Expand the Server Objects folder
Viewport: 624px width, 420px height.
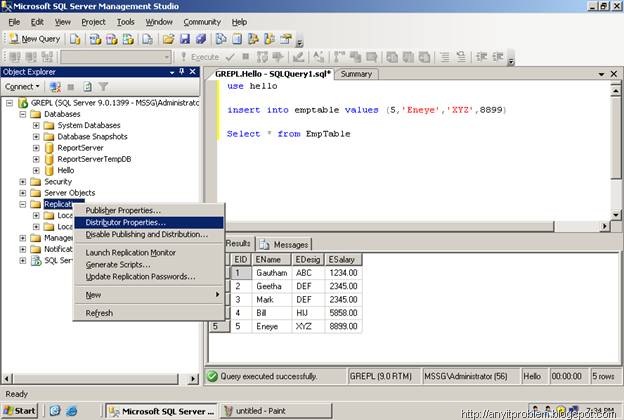pos(23,193)
